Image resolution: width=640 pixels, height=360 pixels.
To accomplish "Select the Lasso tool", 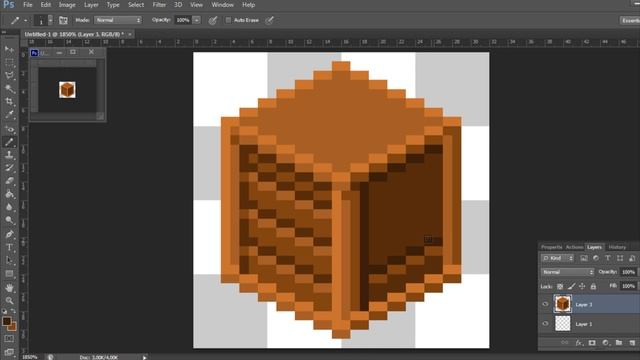I will coord(9,76).
